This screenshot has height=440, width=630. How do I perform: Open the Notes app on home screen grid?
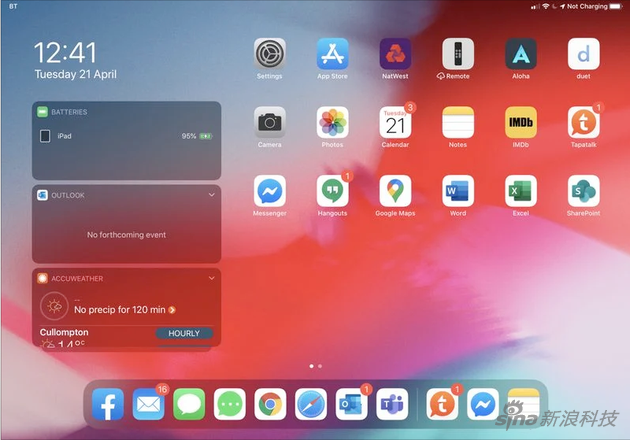458,122
